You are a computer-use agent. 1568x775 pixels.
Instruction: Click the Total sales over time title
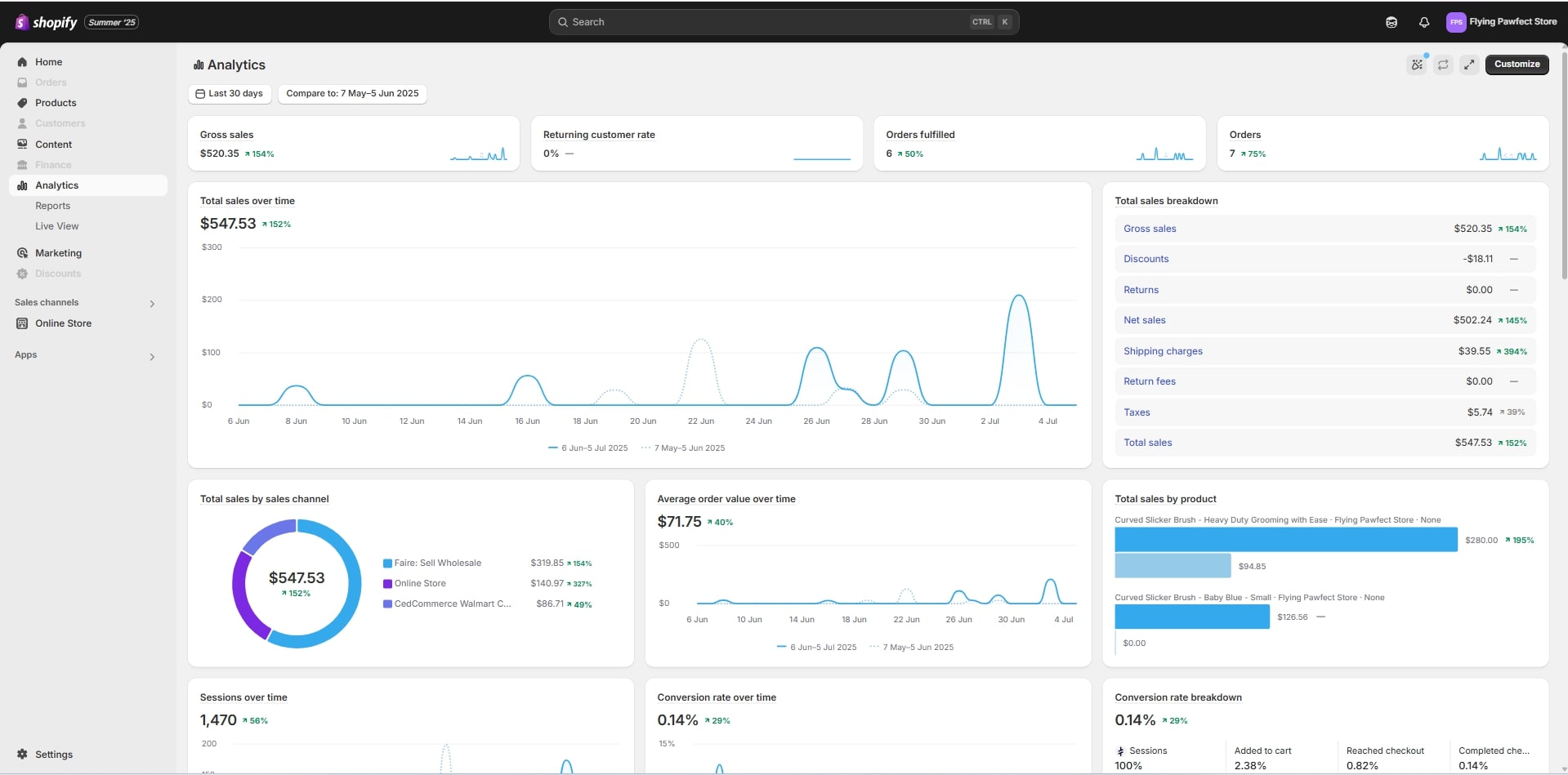pyautogui.click(x=248, y=201)
